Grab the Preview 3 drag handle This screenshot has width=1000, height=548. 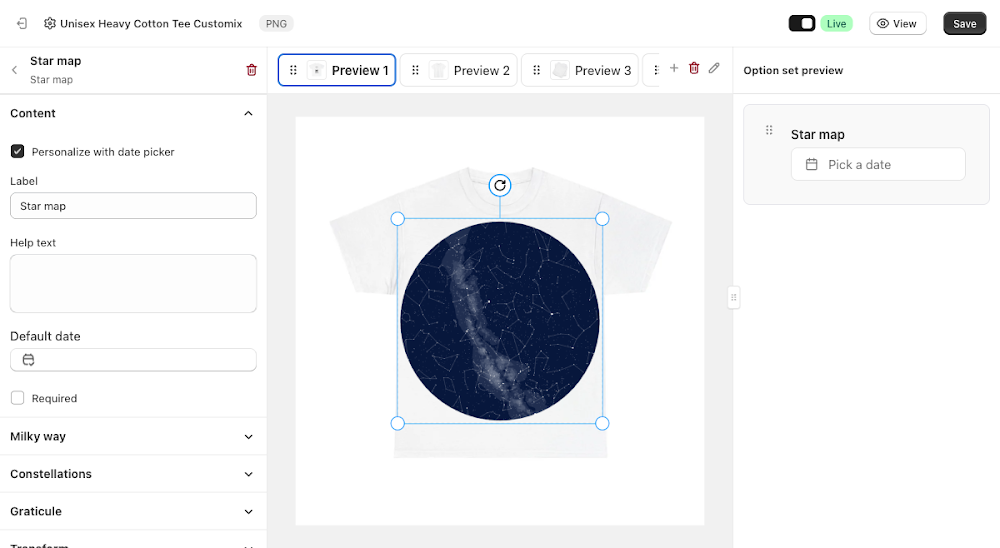point(536,70)
